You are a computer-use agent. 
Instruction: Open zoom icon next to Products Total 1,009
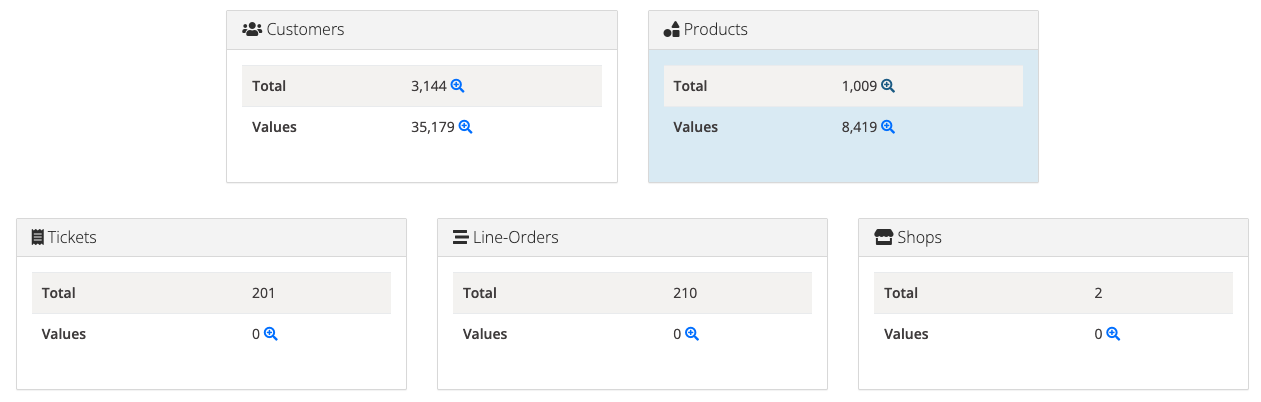pos(888,86)
